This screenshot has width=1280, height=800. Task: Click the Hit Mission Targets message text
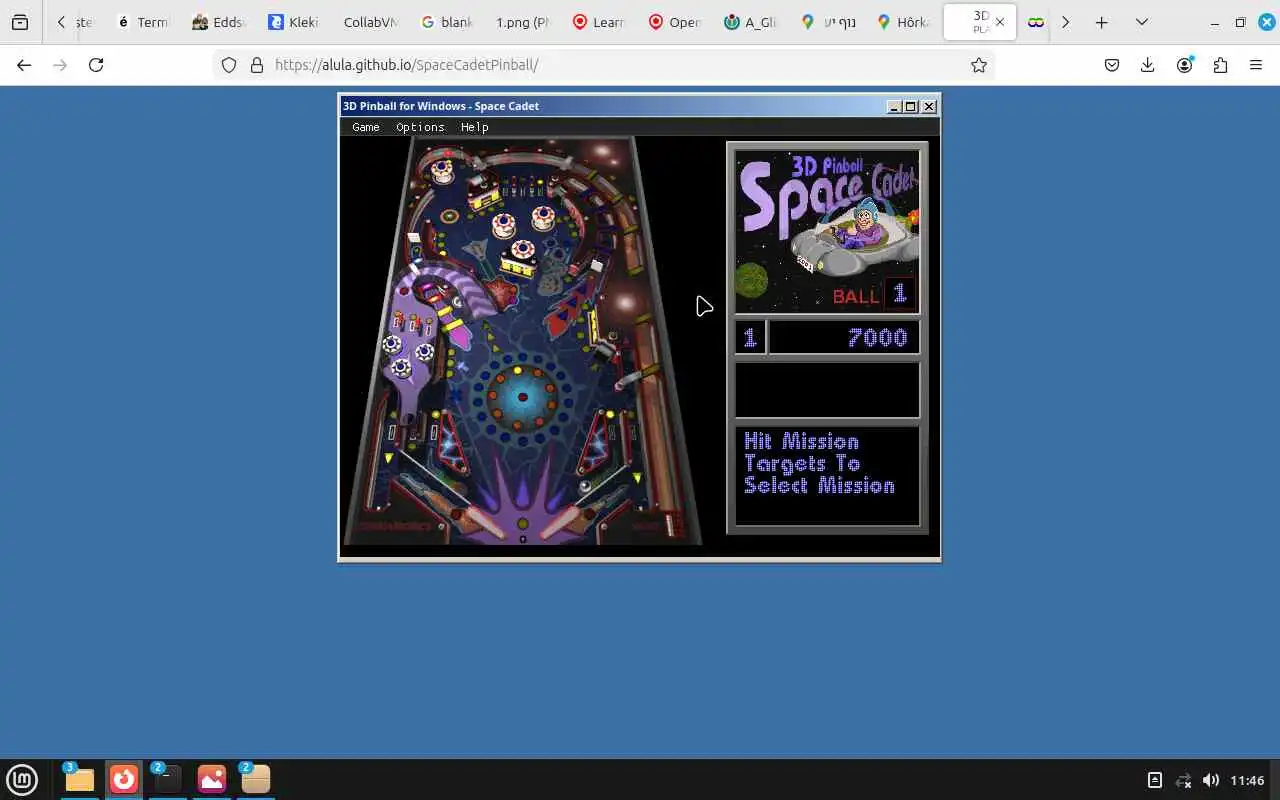[x=819, y=463]
